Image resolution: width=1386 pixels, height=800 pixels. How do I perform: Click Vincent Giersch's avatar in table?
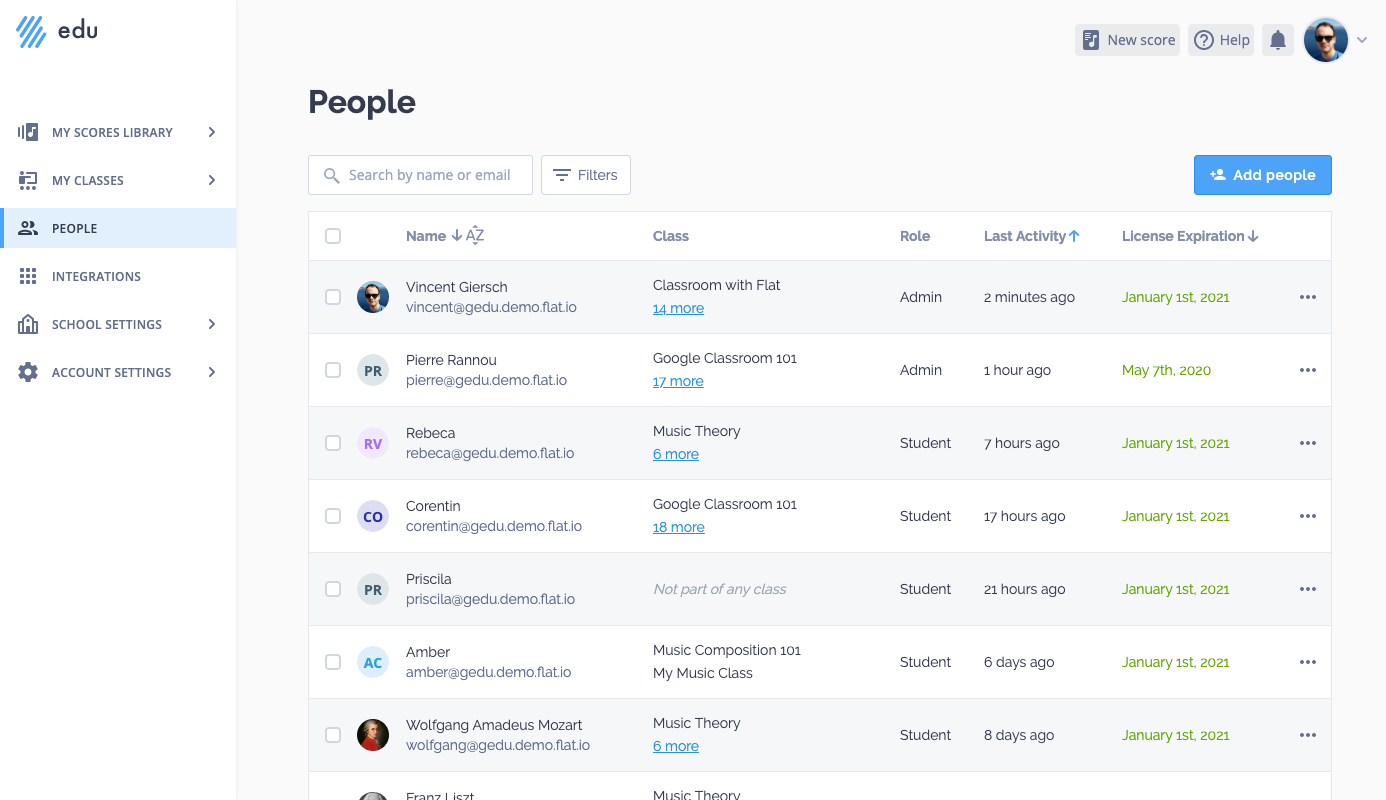coord(373,297)
